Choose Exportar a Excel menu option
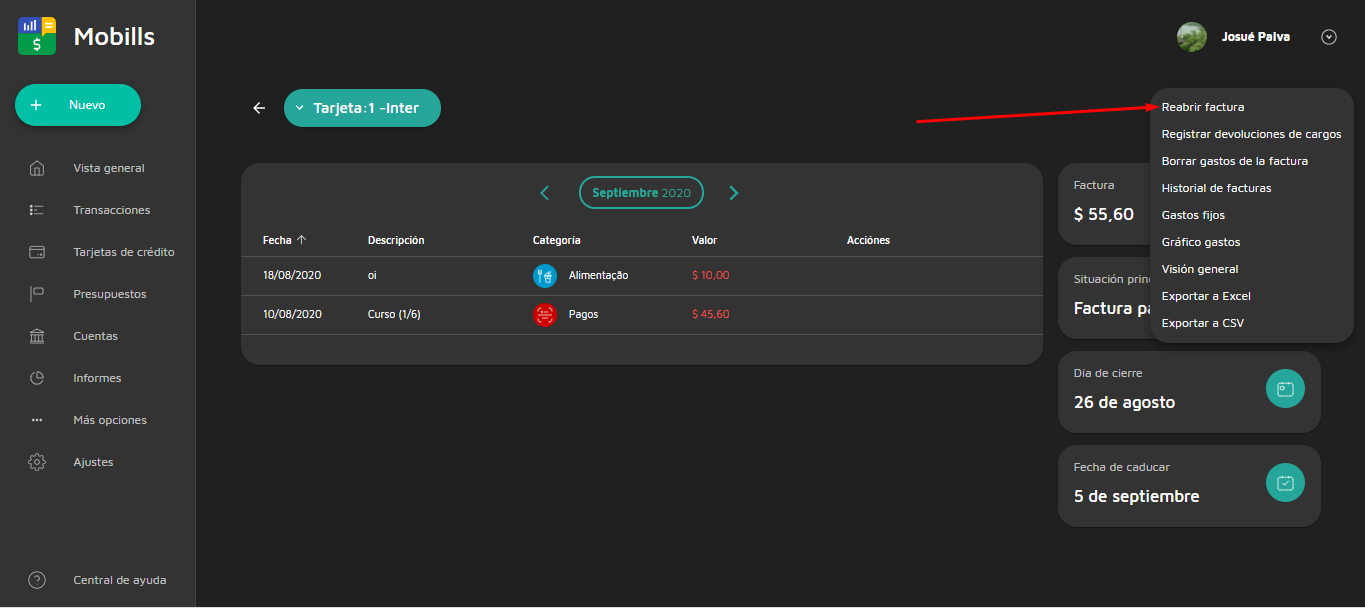The height and width of the screenshot is (608, 1365). click(x=1205, y=296)
